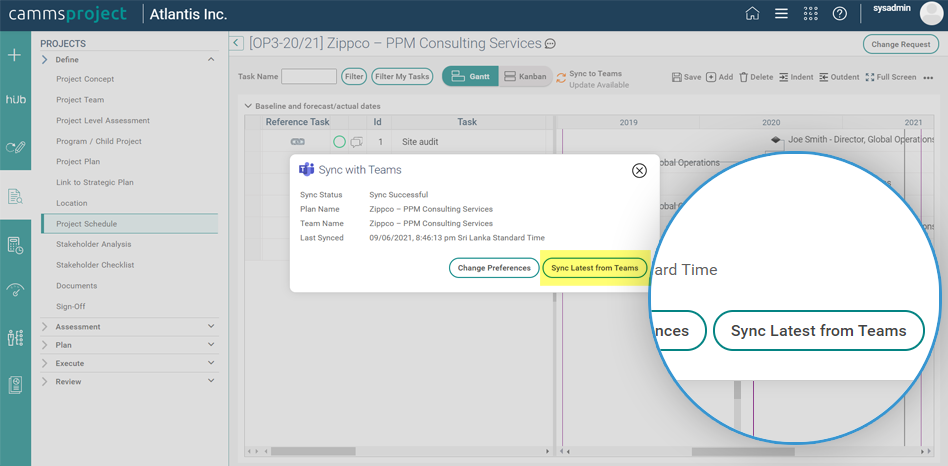Open the apps grid icon
The image size is (948, 466).
click(x=811, y=14)
